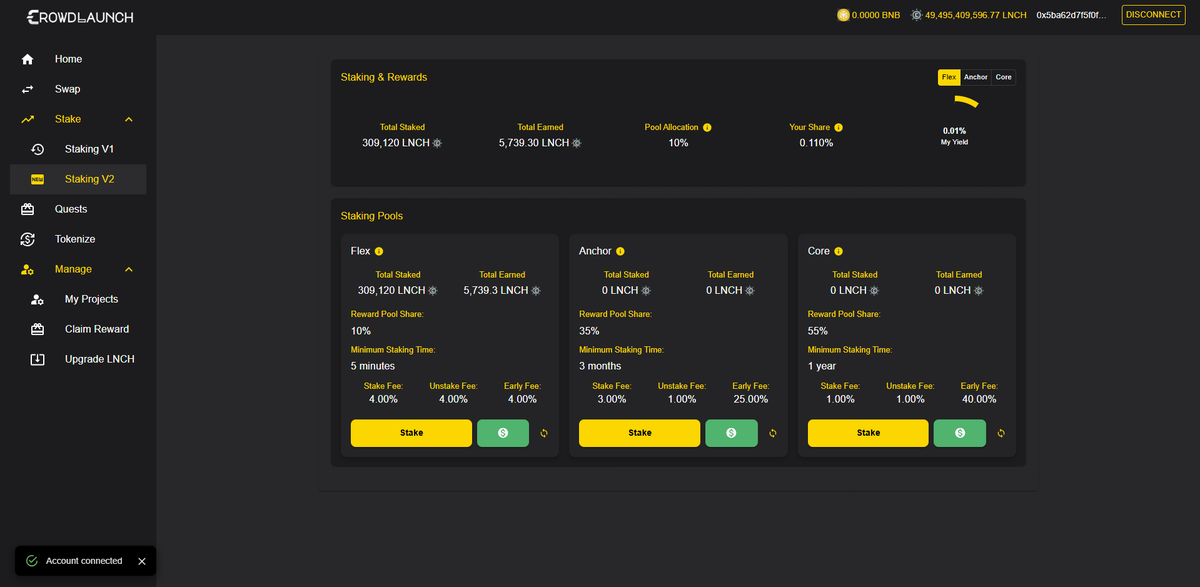Click the Stake trending-line icon

pos(28,119)
